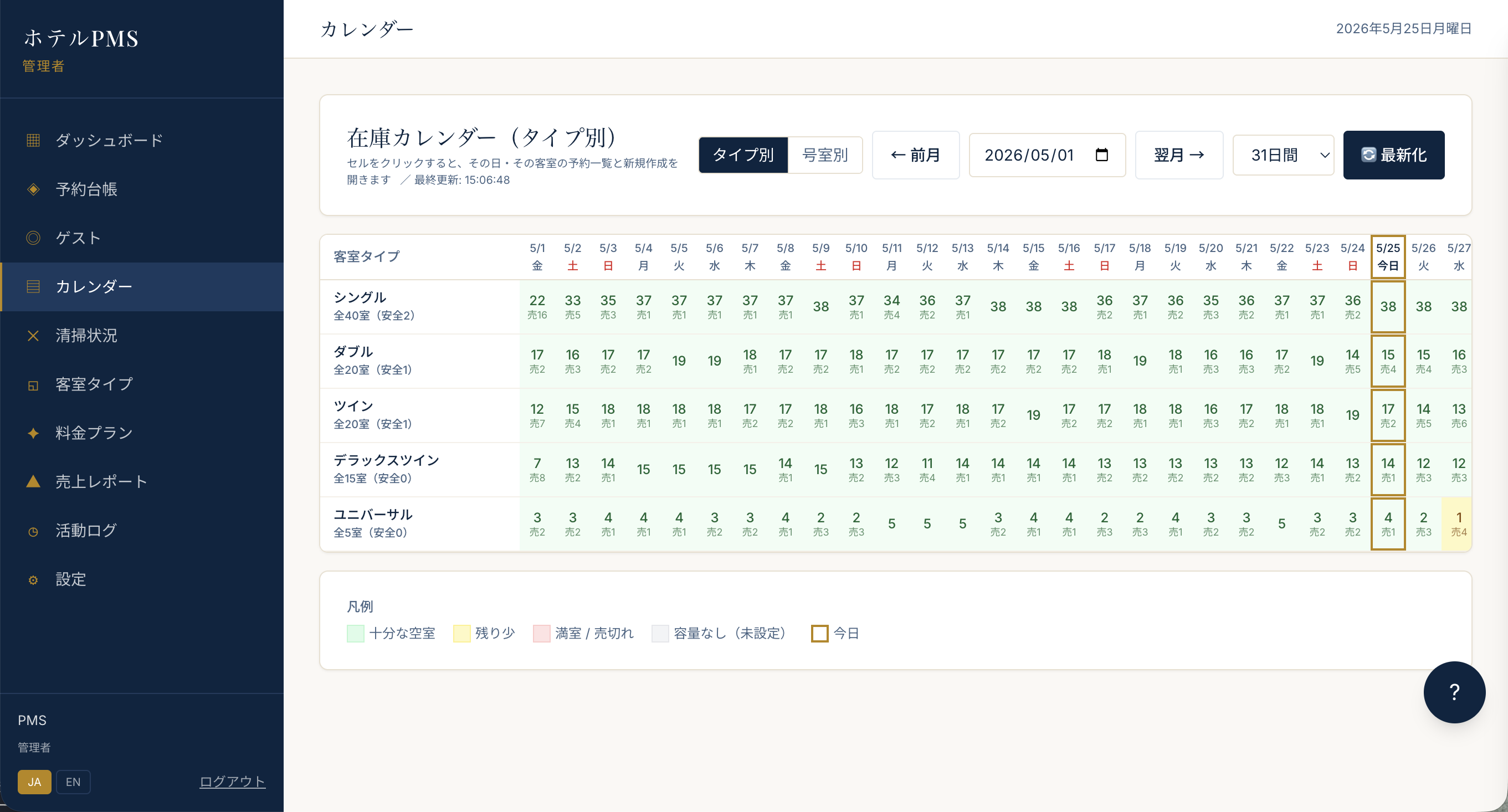Open ツイン cell for 5/1 showing 12
The image size is (1508, 812).
(537, 415)
